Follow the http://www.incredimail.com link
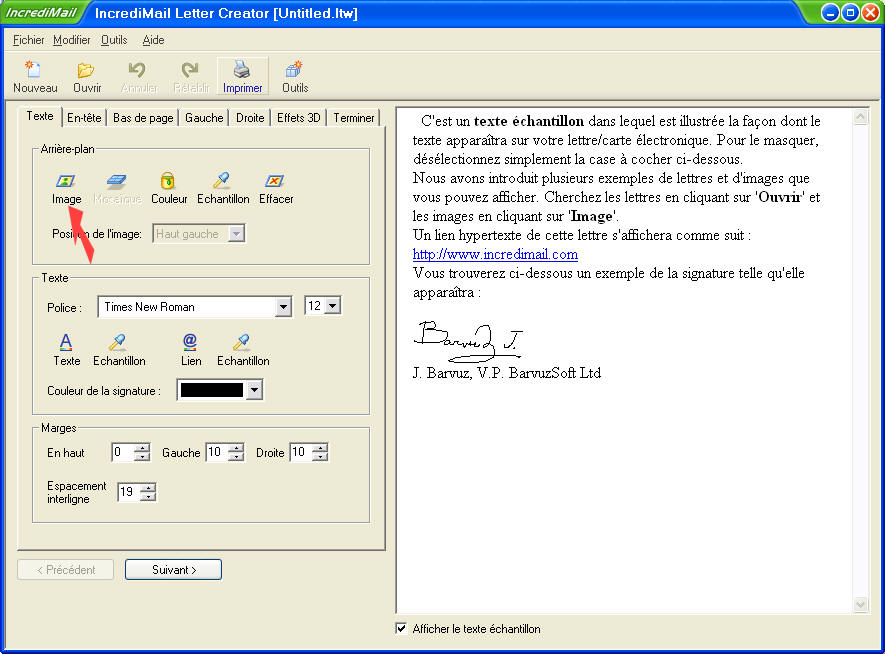885x654 pixels. [495, 254]
